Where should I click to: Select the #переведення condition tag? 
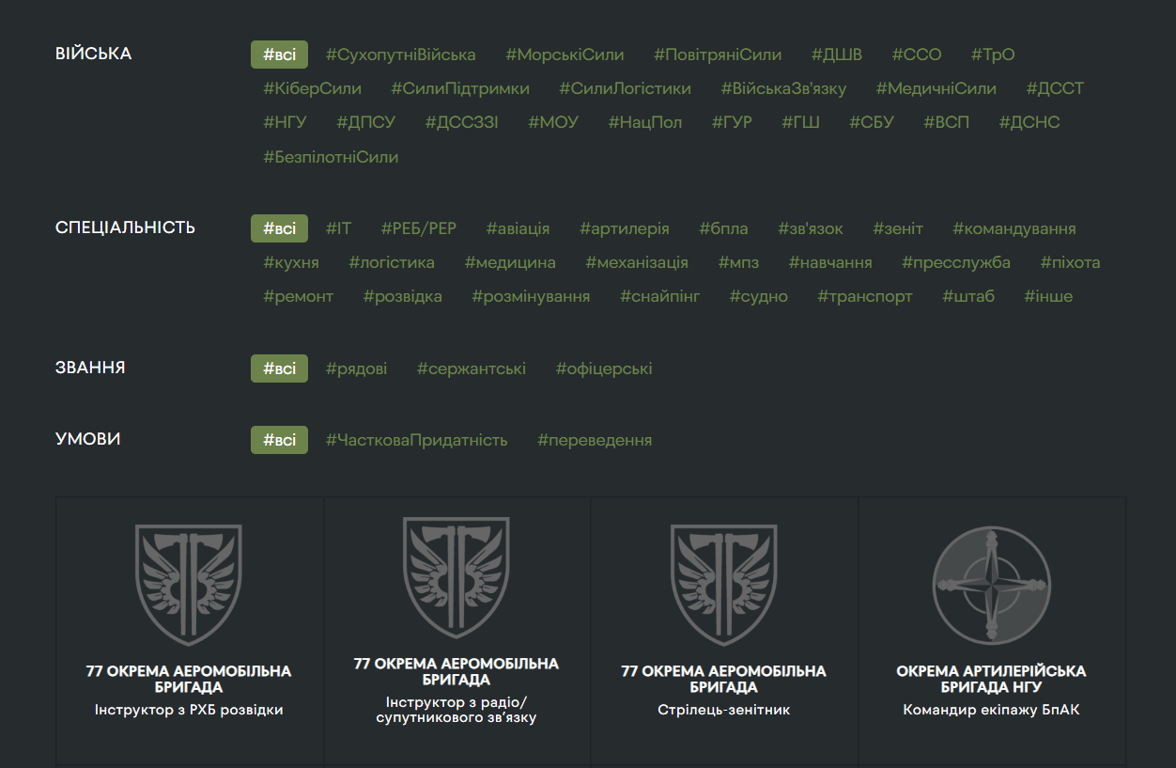(594, 440)
